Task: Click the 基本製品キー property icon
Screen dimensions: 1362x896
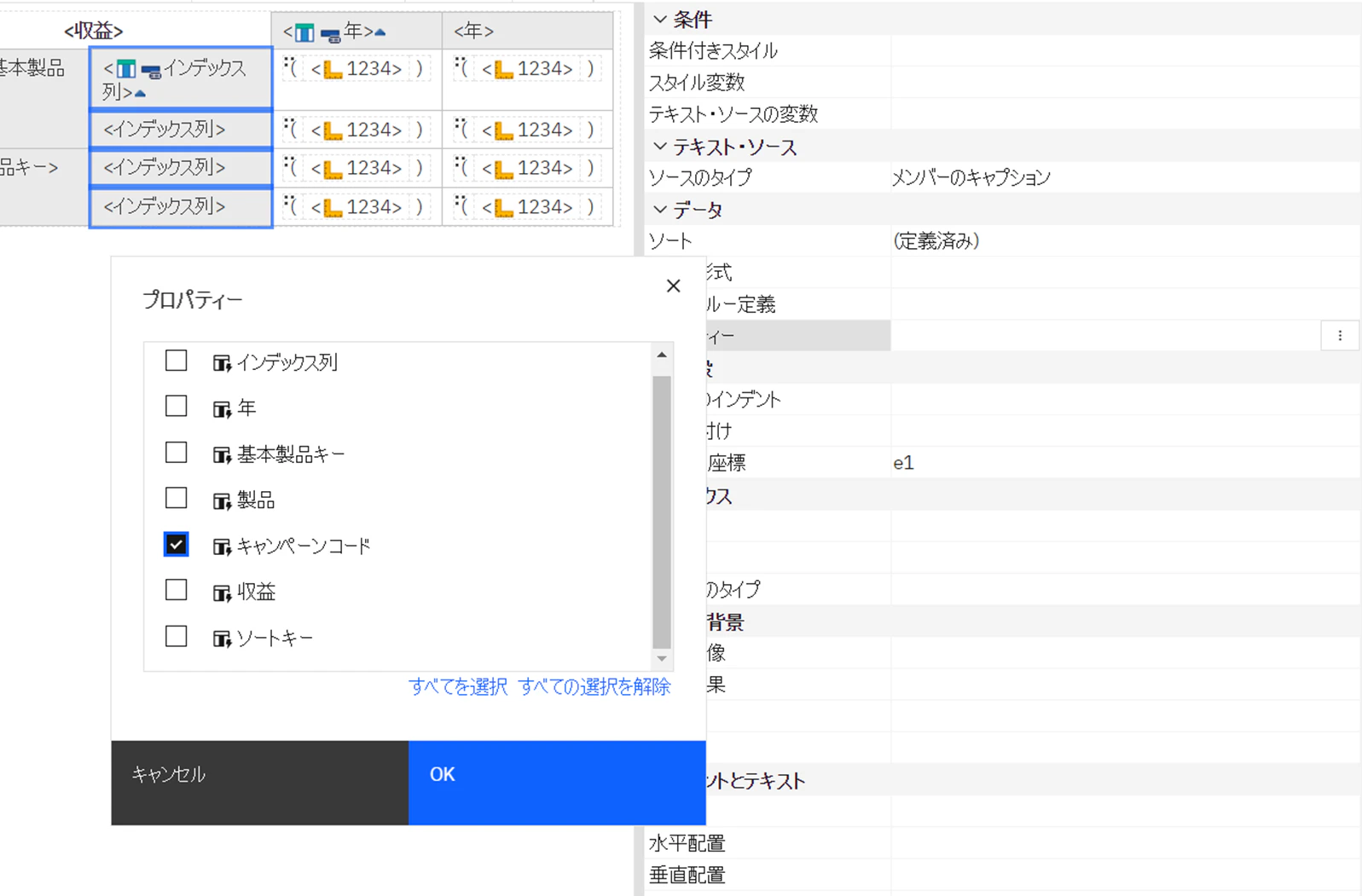Action: (222, 455)
